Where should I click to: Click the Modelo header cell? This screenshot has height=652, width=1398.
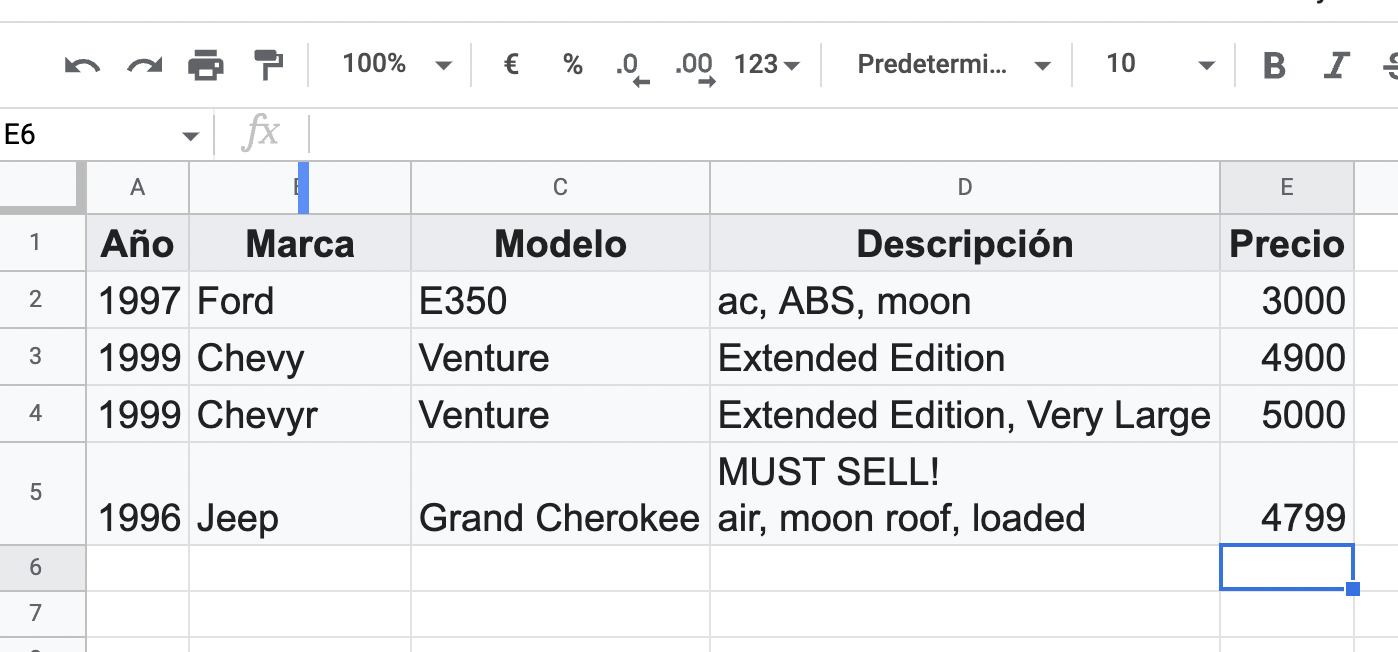coord(560,243)
